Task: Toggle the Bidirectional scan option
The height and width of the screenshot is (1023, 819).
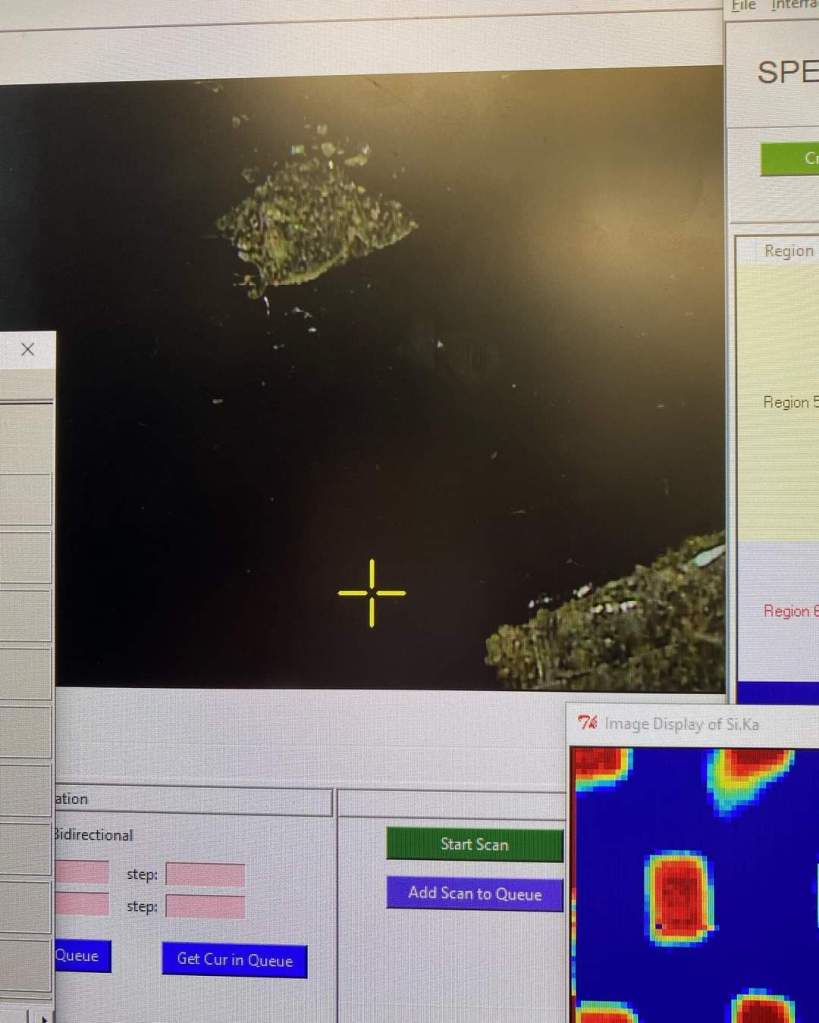Action: pyautogui.click(x=93, y=835)
